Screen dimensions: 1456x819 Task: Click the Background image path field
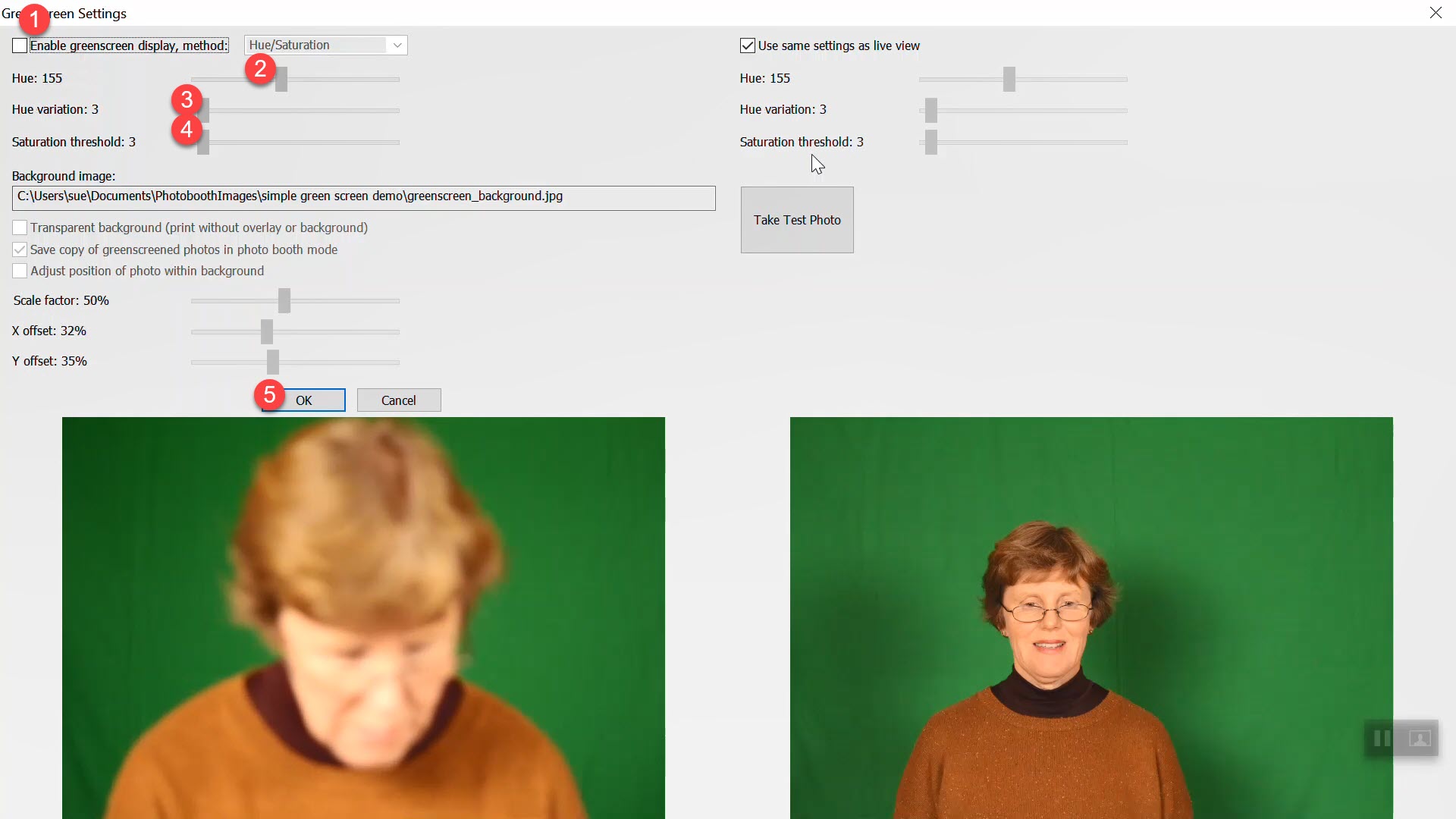click(363, 197)
